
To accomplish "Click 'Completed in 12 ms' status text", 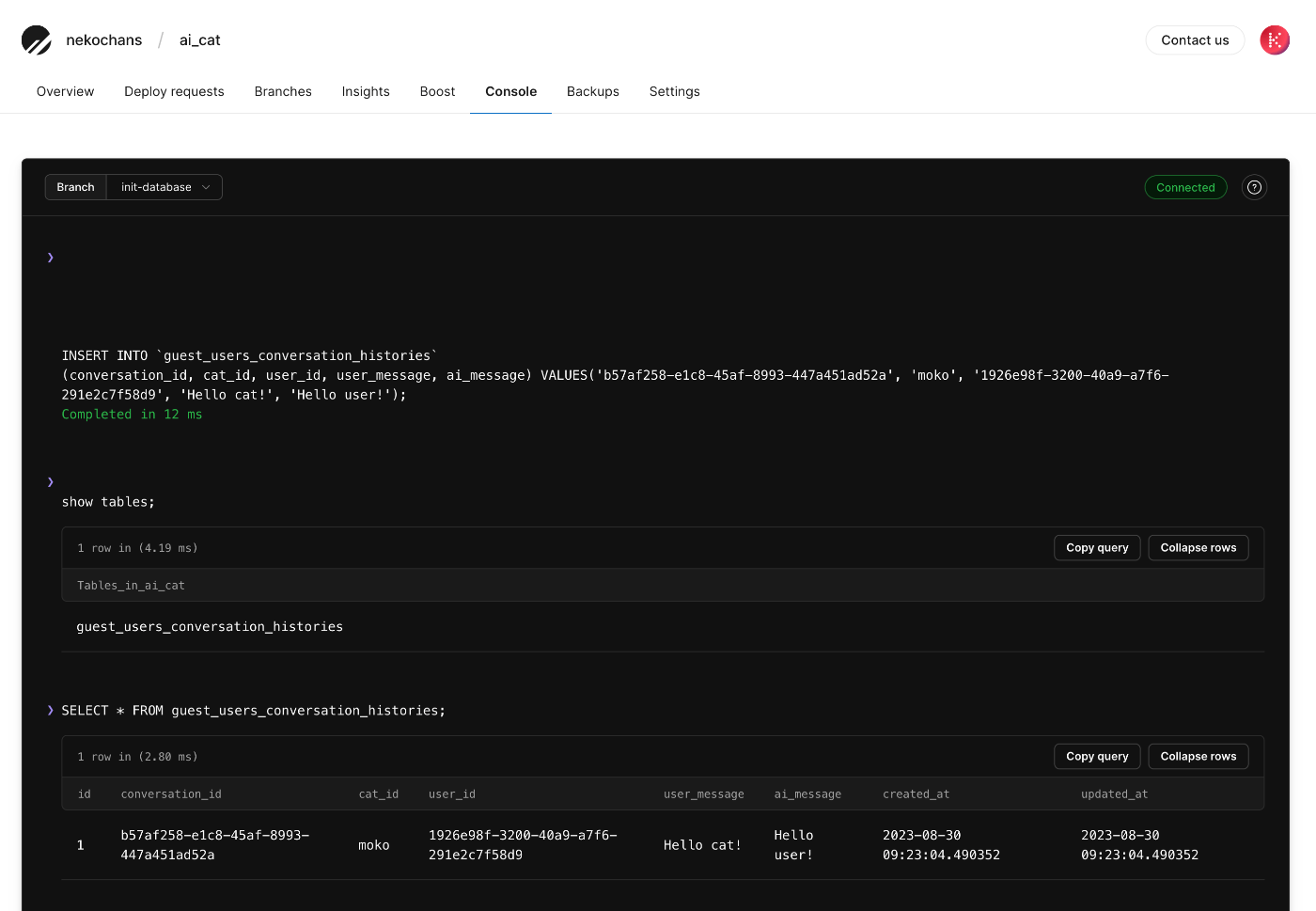I will click(x=132, y=415).
